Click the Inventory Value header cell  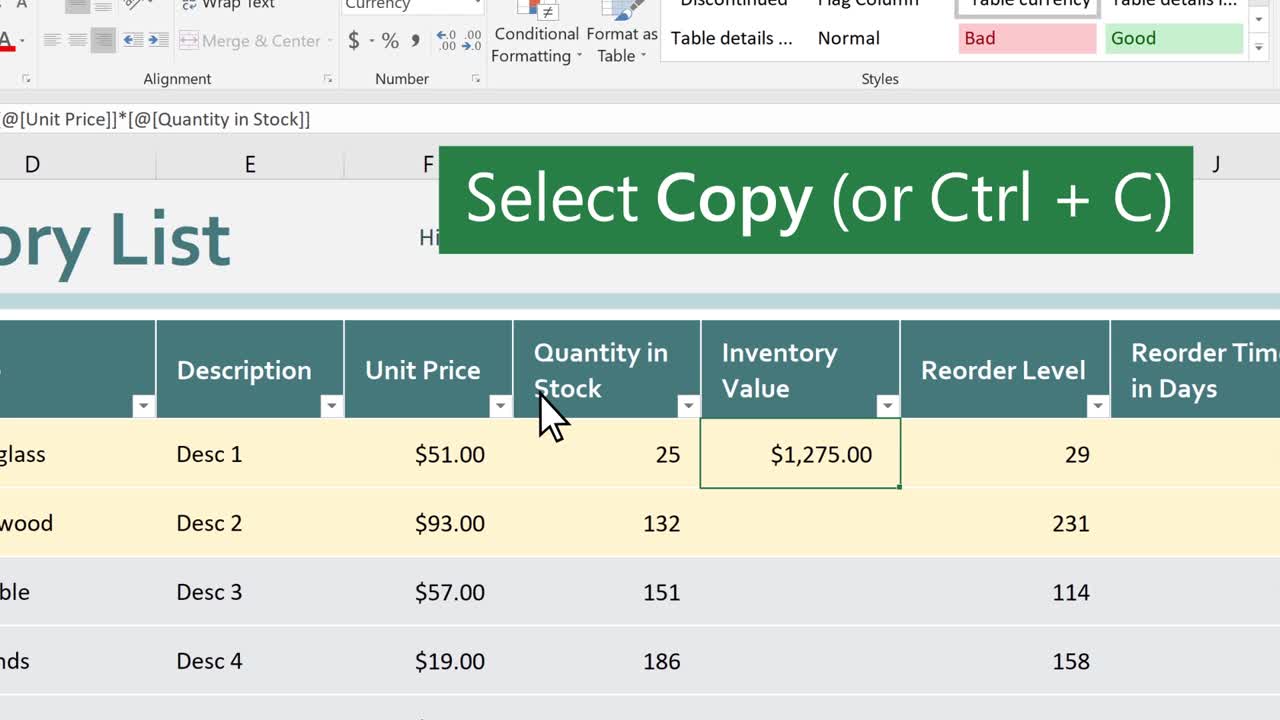(800, 369)
